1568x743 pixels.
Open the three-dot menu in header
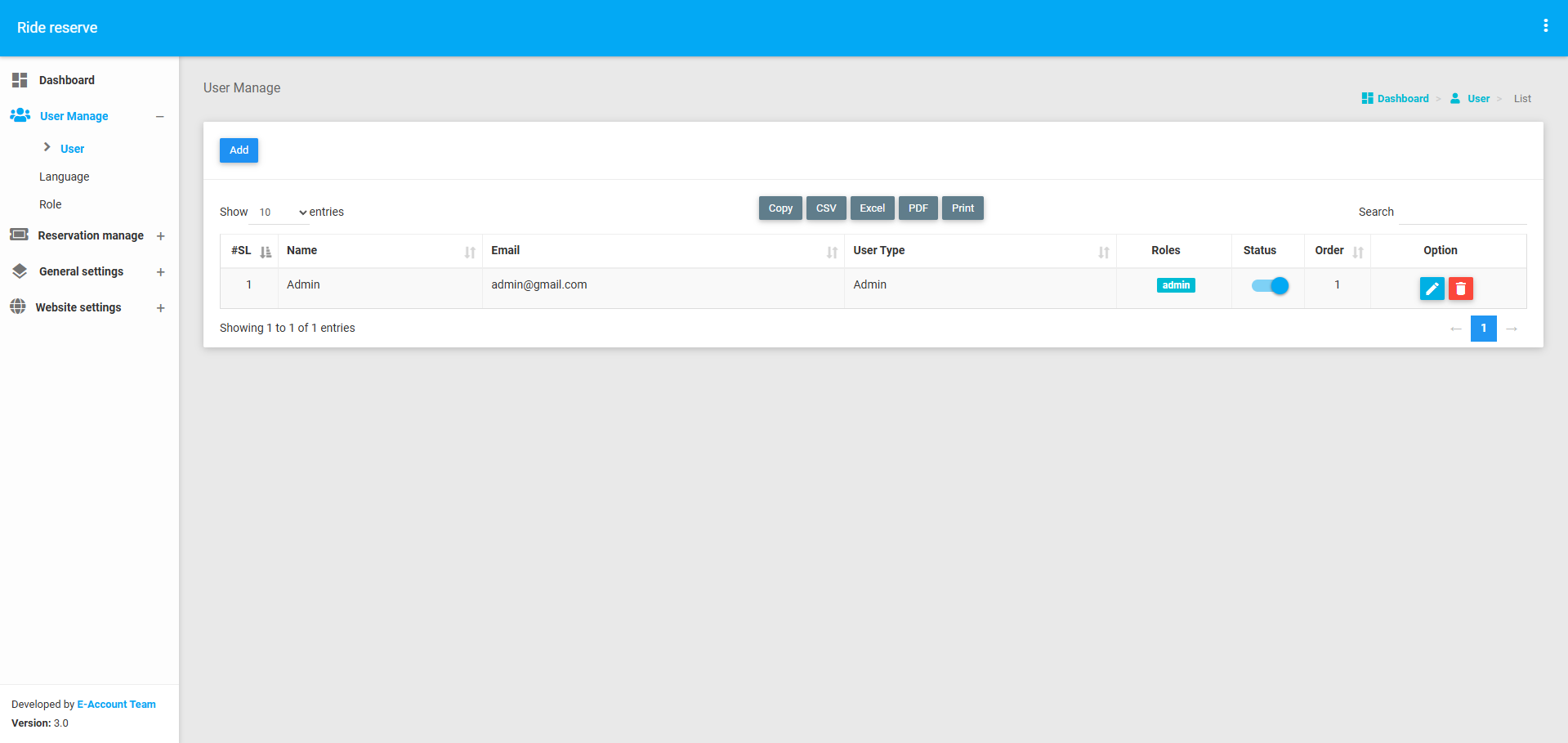click(x=1545, y=26)
